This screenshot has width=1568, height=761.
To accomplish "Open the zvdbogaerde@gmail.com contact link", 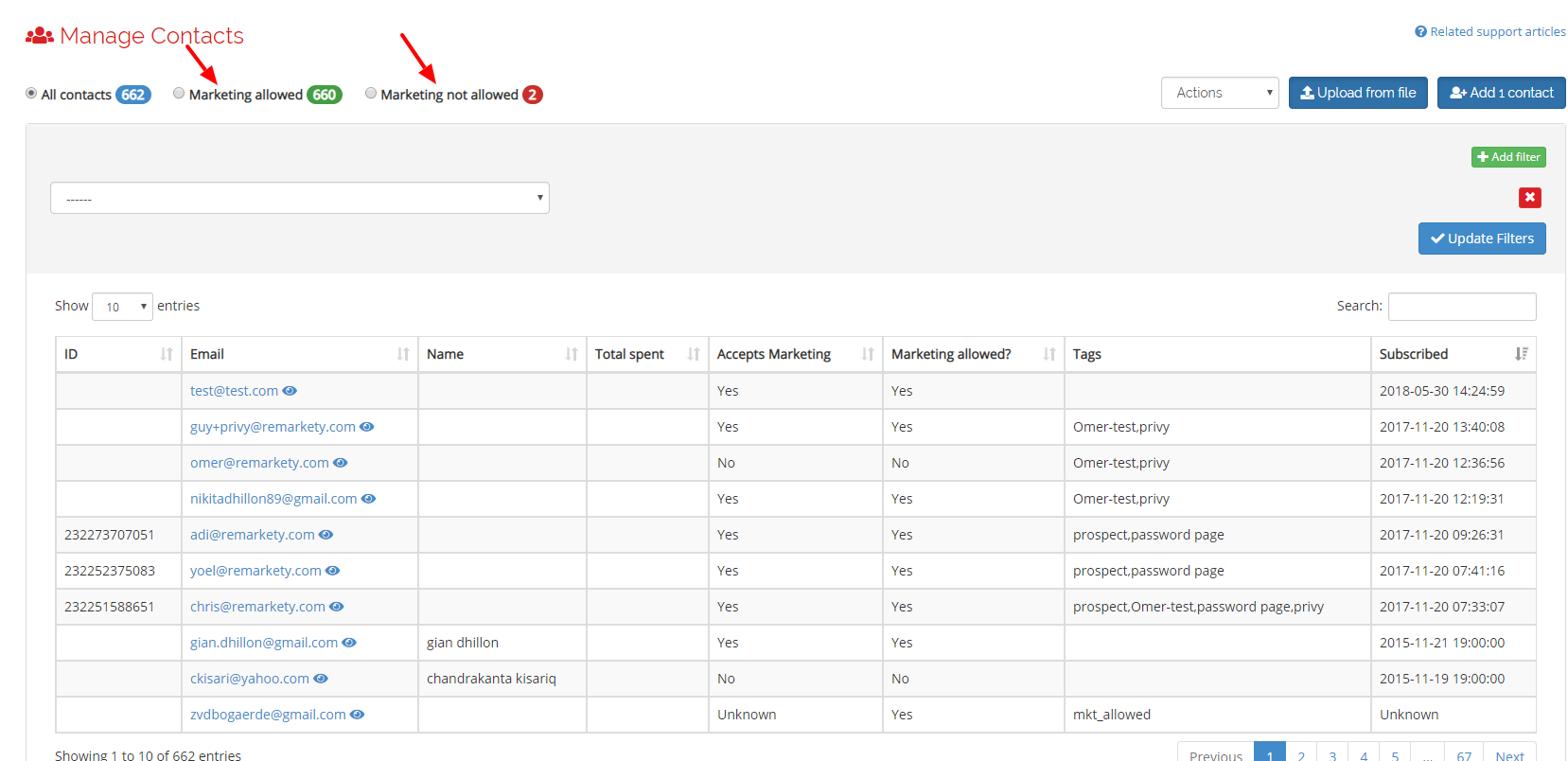I will click(x=268, y=715).
